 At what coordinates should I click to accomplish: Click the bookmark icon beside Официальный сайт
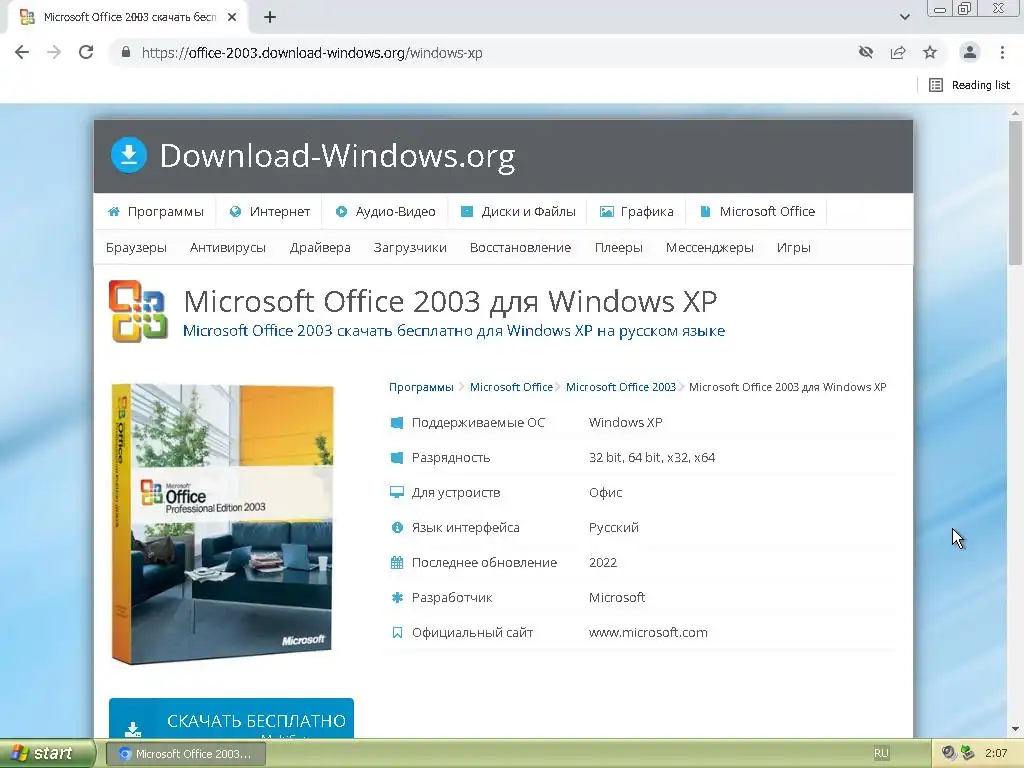pyautogui.click(x=397, y=632)
